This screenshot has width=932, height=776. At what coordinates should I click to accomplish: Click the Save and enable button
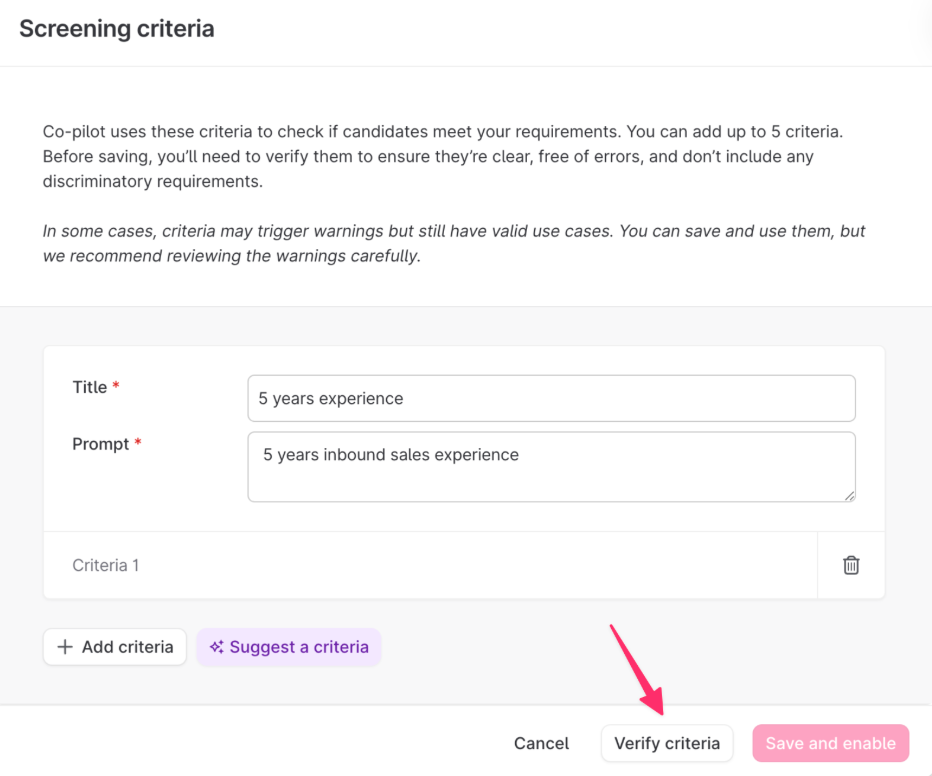point(830,743)
